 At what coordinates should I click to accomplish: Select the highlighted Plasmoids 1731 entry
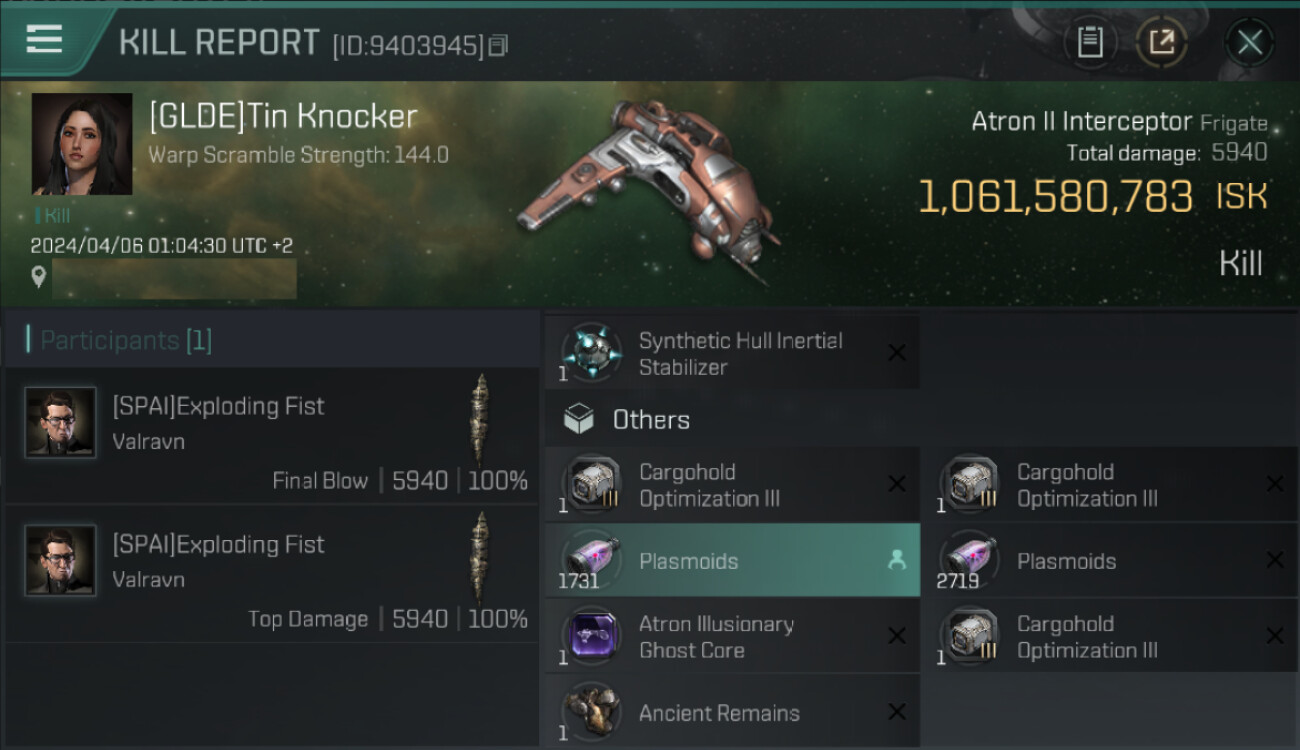point(731,561)
